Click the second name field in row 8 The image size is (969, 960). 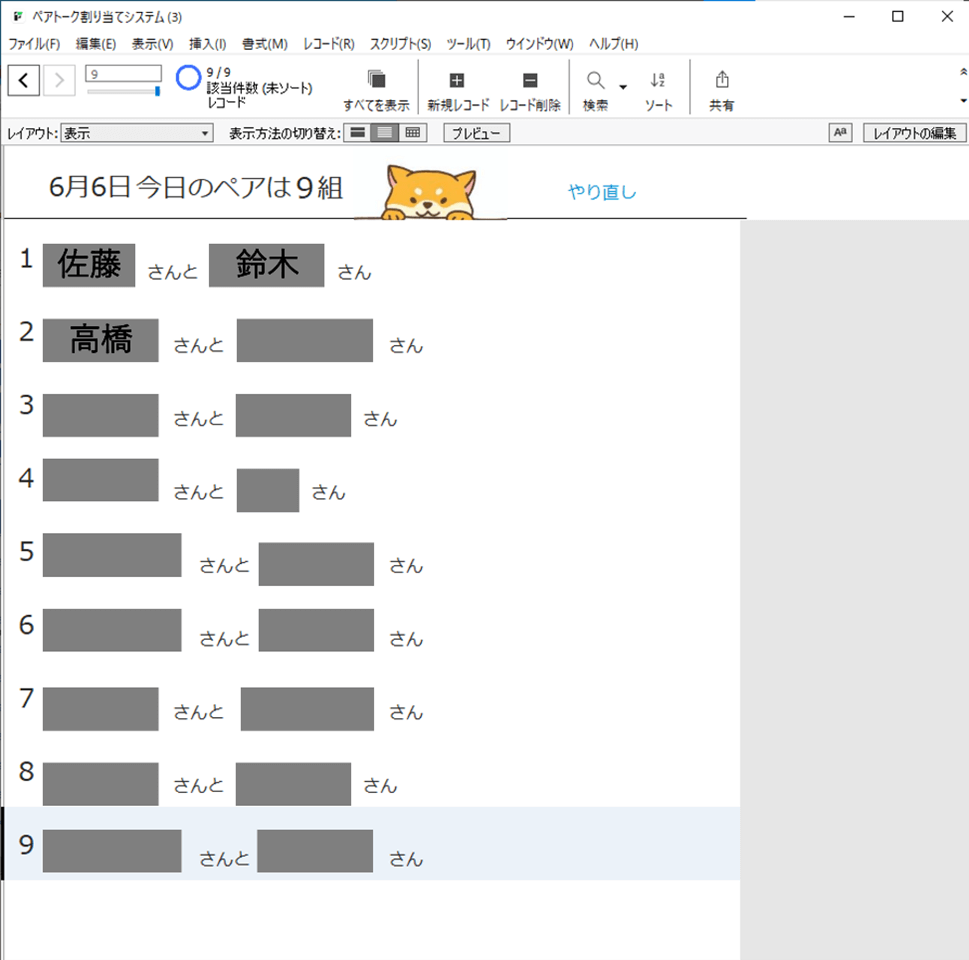point(294,784)
